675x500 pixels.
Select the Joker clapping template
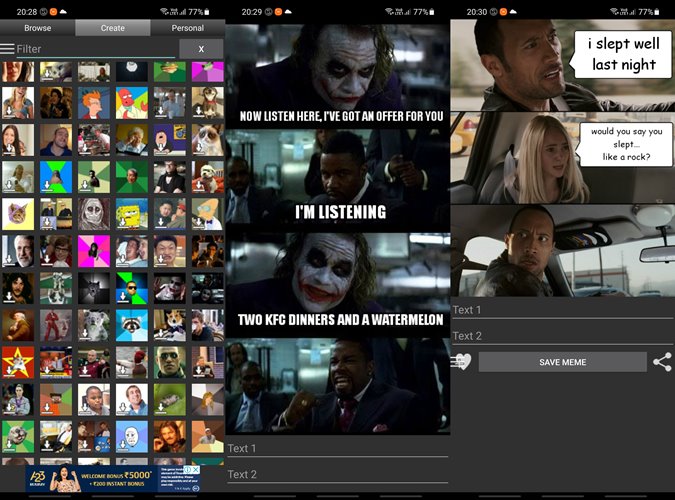click(170, 288)
